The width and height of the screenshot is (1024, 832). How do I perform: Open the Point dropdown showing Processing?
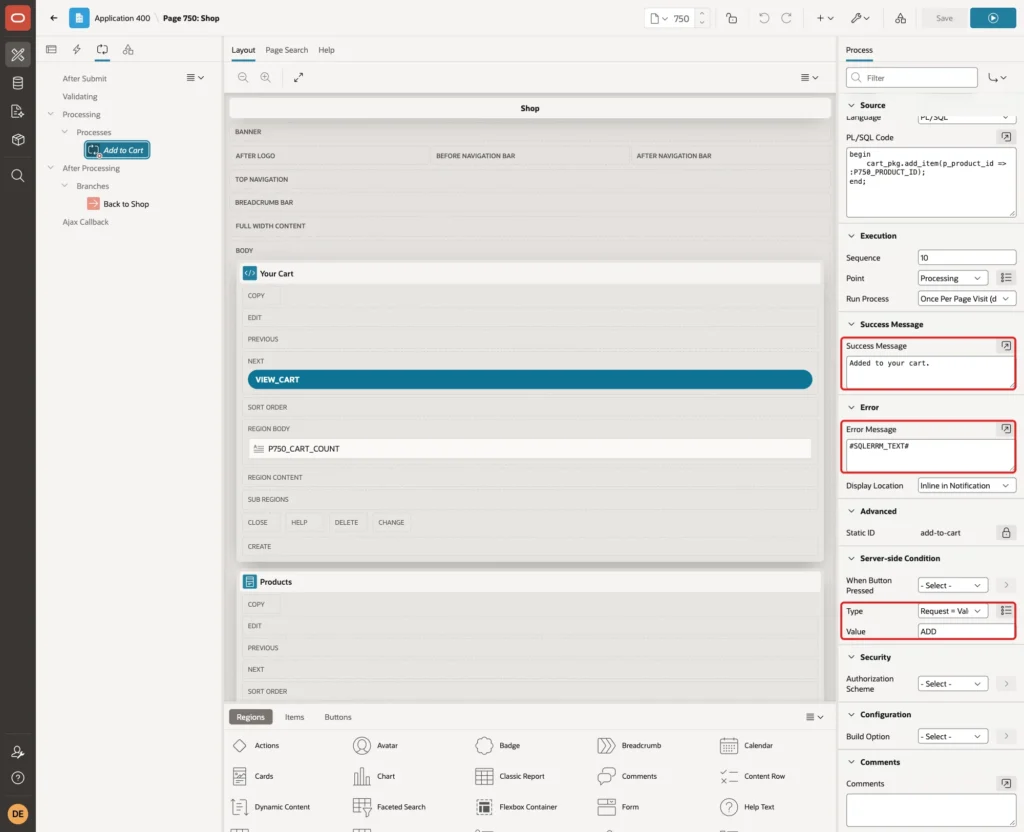click(952, 278)
